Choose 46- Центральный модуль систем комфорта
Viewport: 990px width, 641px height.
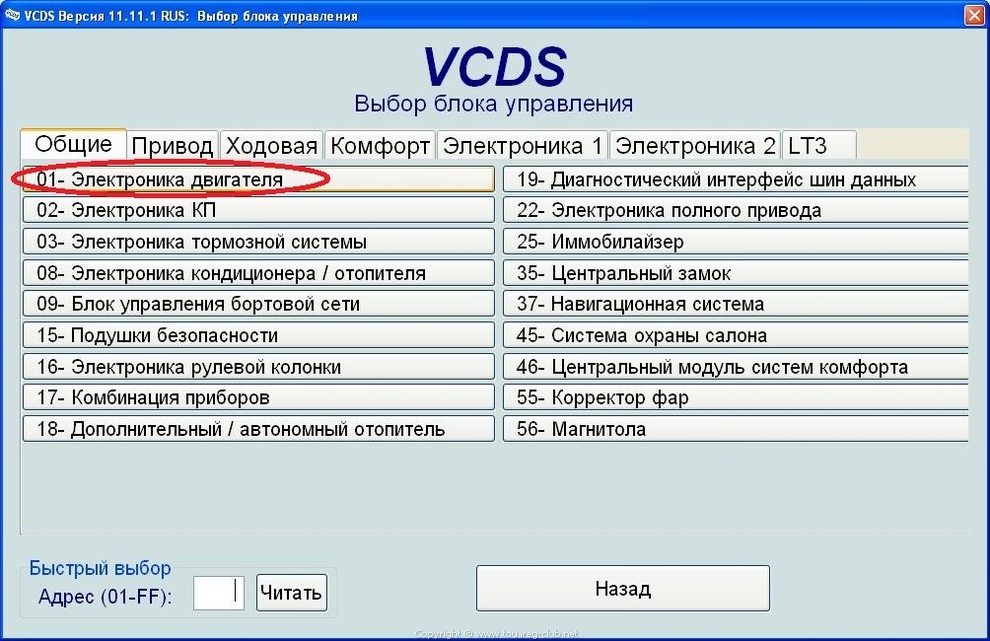click(736, 366)
